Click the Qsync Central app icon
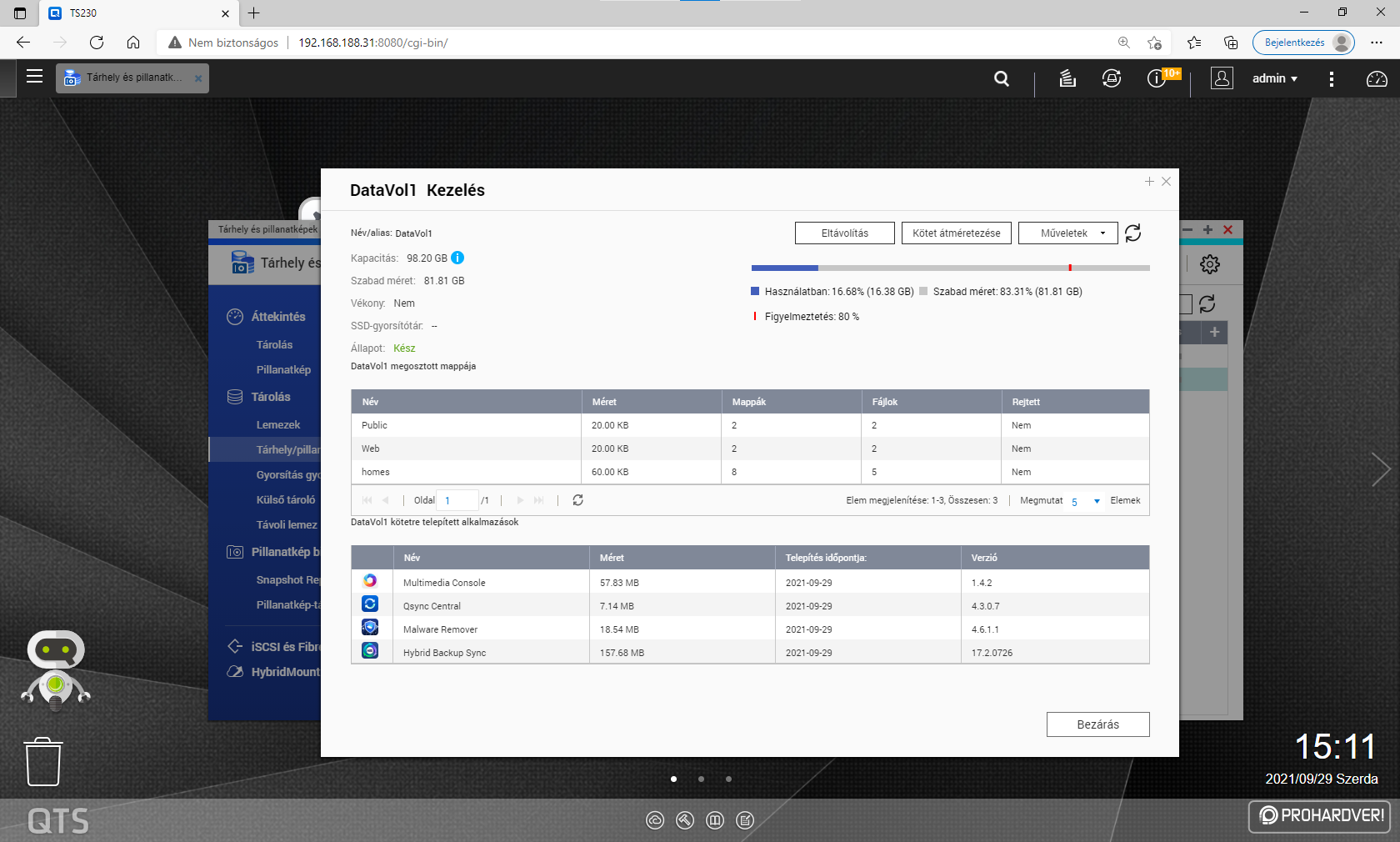Viewport: 1400px width, 842px height. point(370,604)
